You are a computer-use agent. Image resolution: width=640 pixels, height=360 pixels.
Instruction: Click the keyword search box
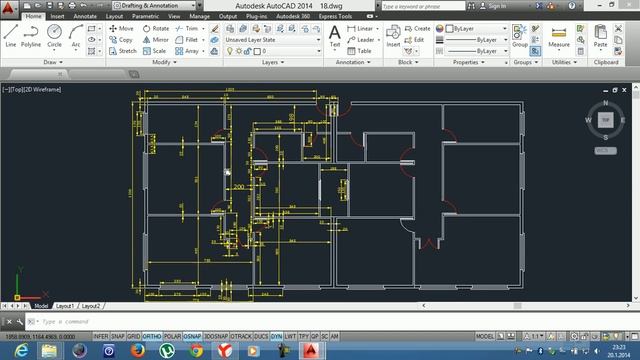[423, 6]
